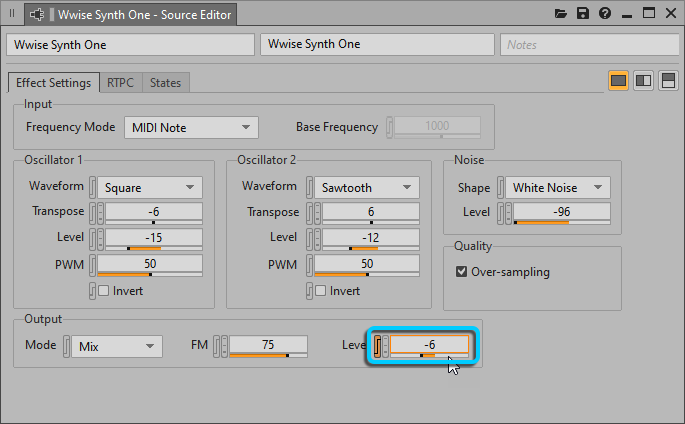Click link indicator beside Oscillator 2 Level
This screenshot has width=685, height=424.
coord(318,239)
